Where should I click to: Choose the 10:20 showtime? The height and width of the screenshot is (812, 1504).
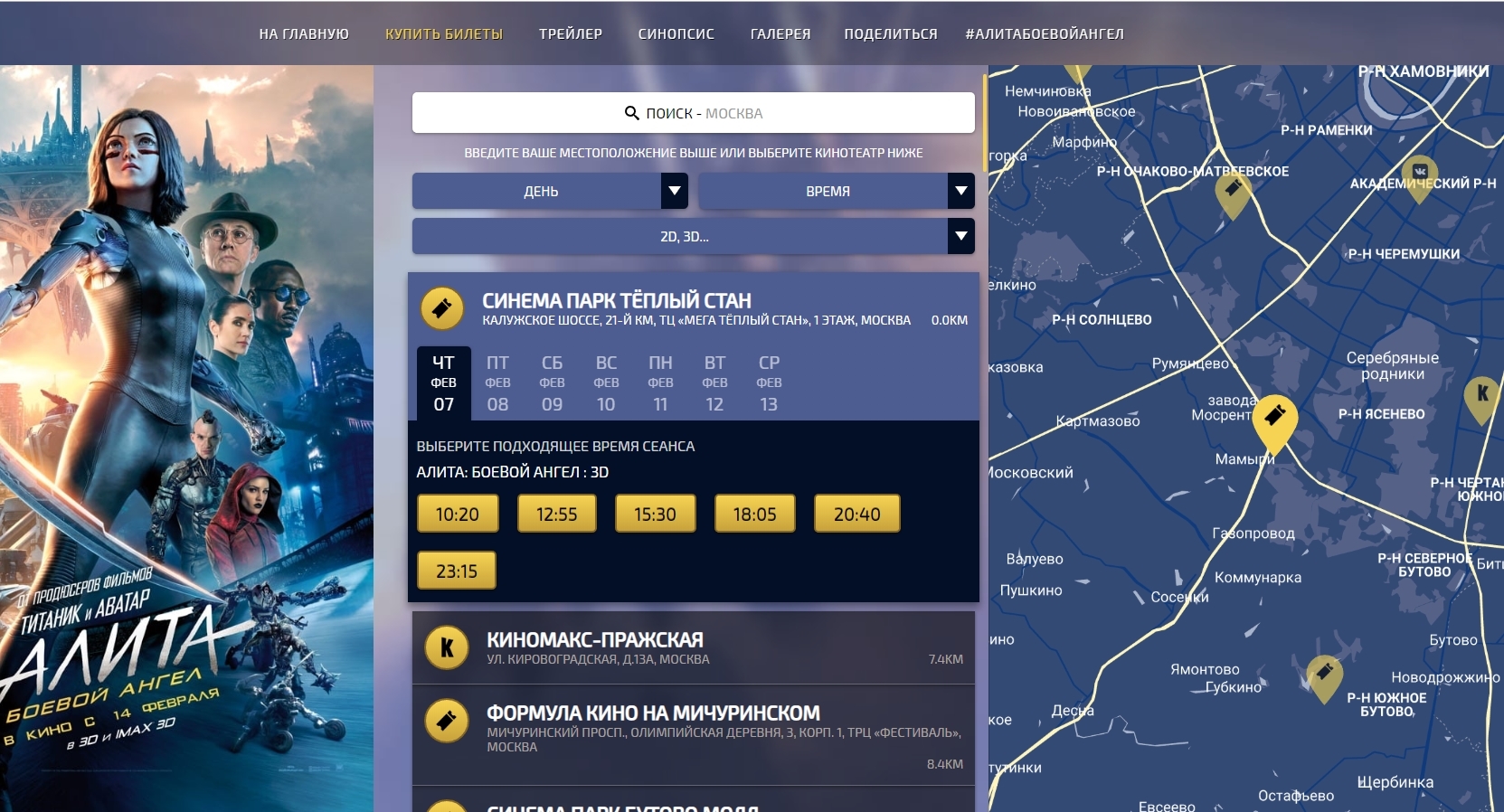457,514
